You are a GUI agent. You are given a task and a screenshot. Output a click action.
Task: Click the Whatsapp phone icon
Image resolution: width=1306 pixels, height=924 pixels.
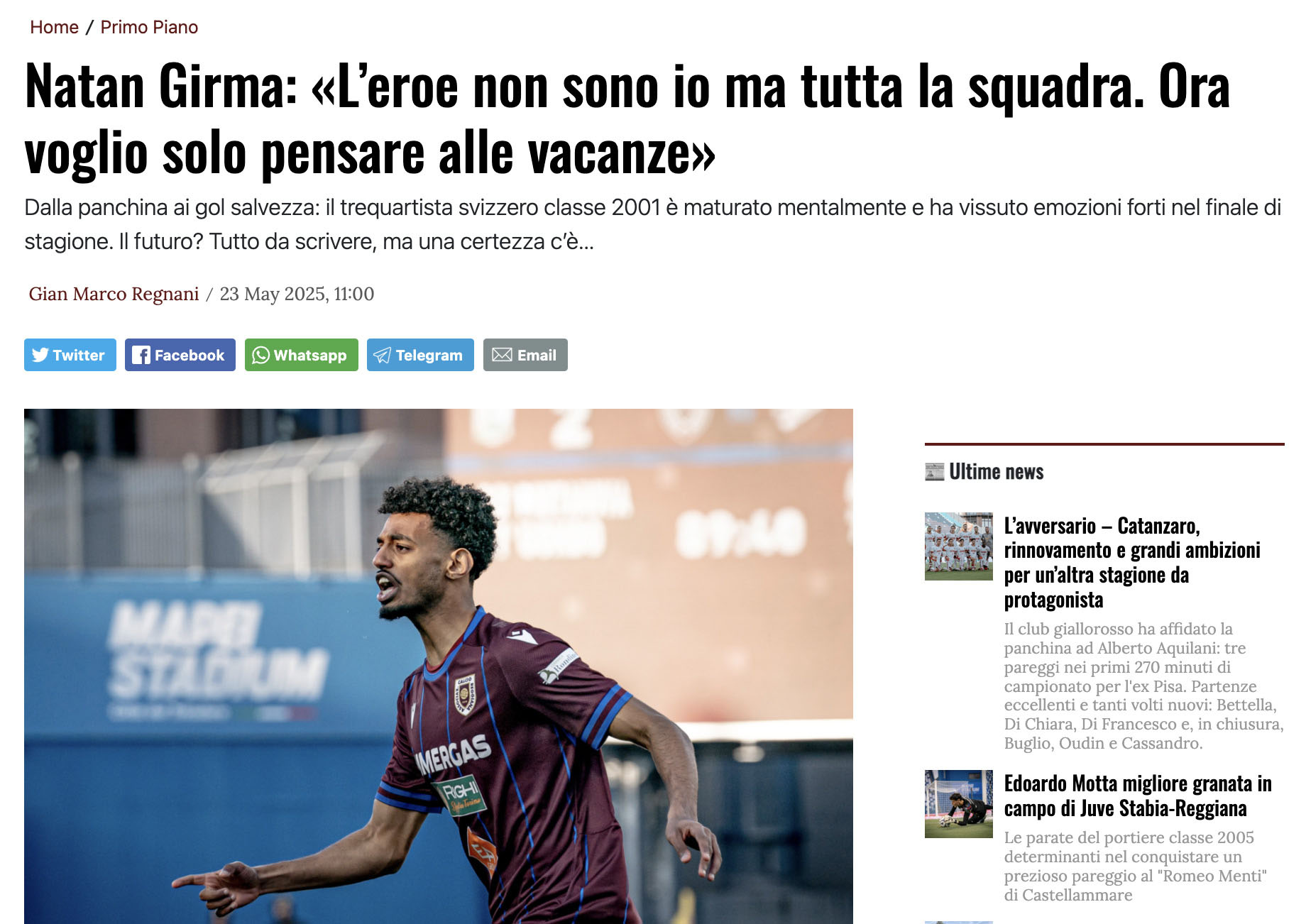pyautogui.click(x=260, y=355)
